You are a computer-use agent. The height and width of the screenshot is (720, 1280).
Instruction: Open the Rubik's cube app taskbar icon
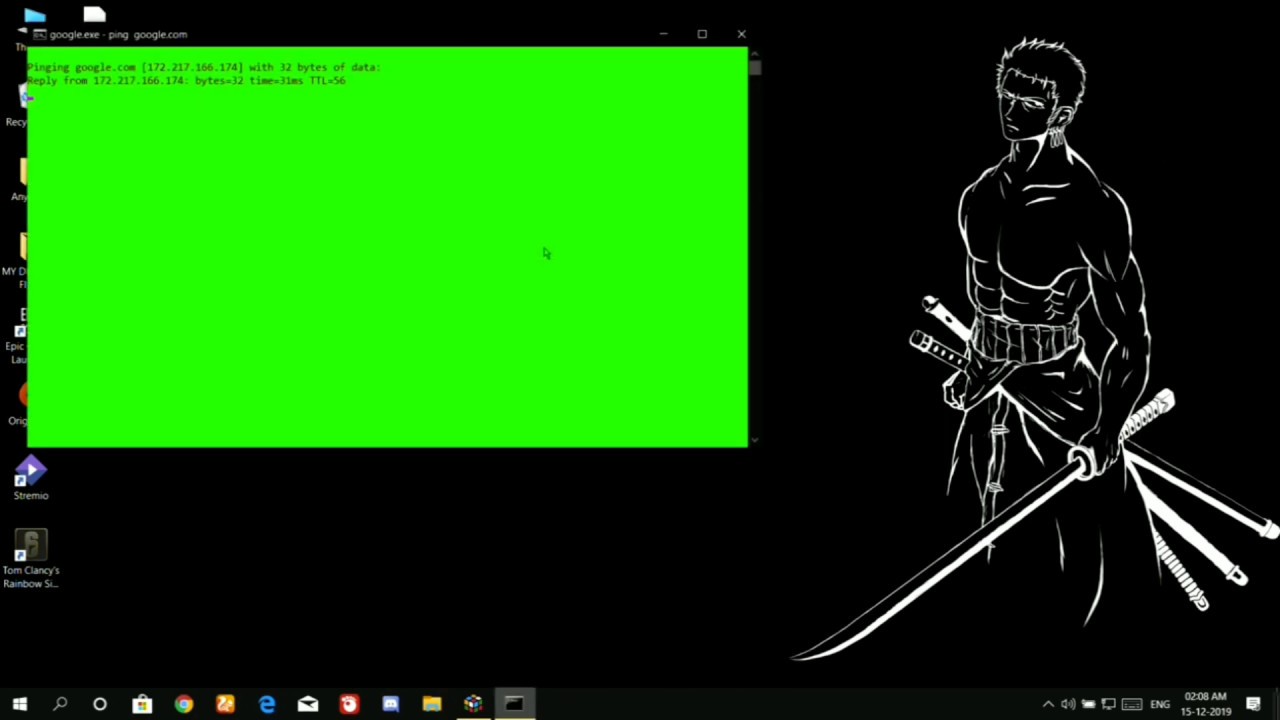click(473, 704)
